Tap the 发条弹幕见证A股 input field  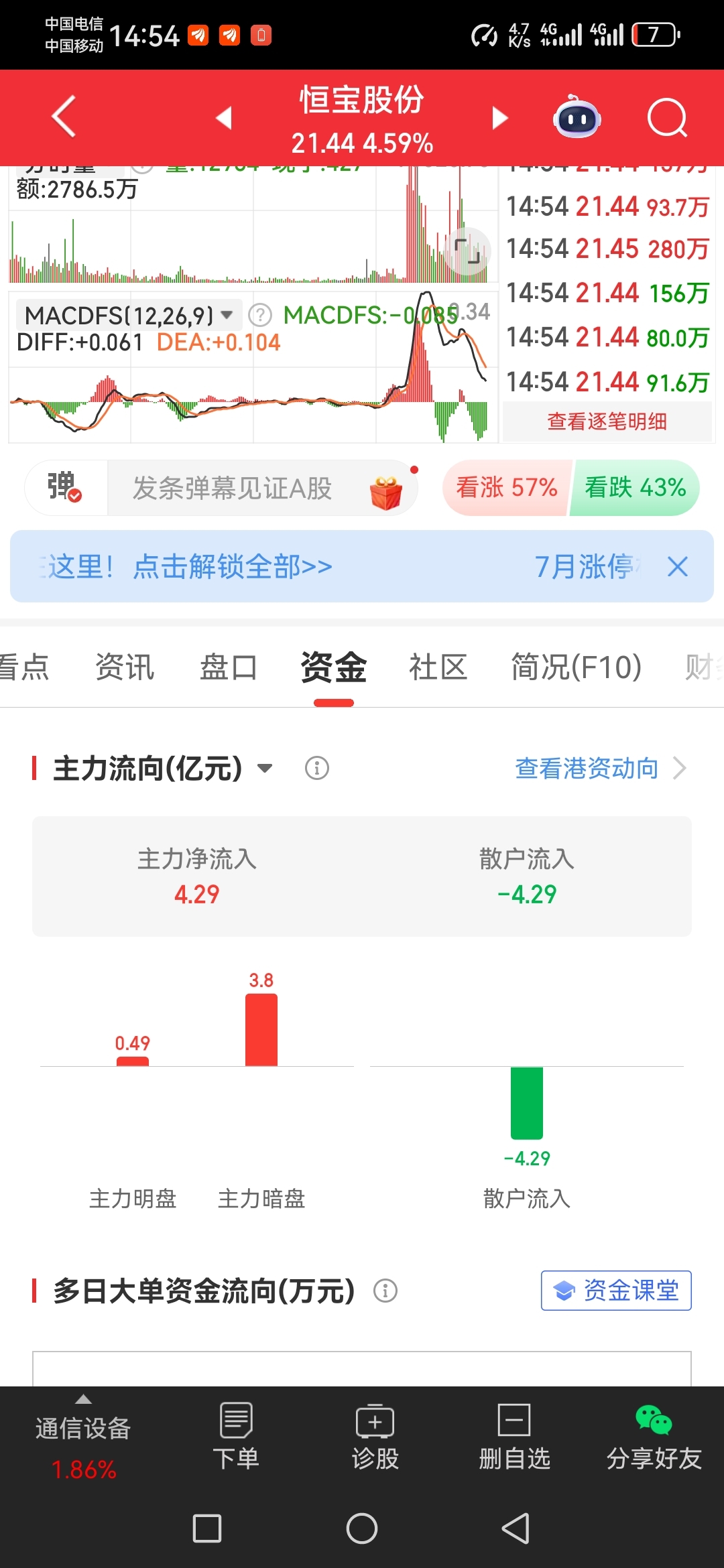tap(261, 488)
